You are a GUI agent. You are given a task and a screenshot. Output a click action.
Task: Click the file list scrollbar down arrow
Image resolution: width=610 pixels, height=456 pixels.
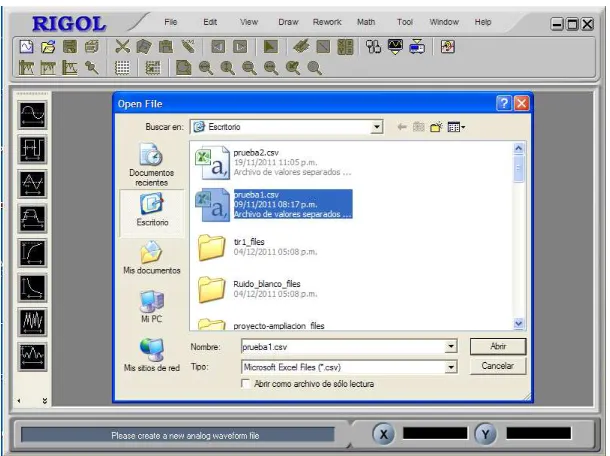click(x=519, y=323)
